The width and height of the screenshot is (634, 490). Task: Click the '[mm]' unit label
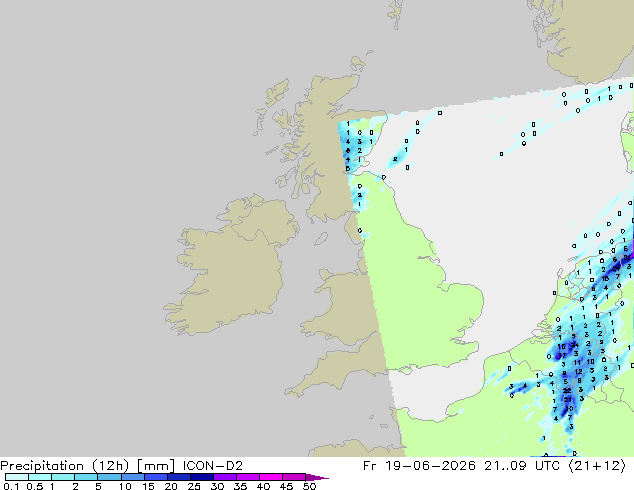point(156,466)
